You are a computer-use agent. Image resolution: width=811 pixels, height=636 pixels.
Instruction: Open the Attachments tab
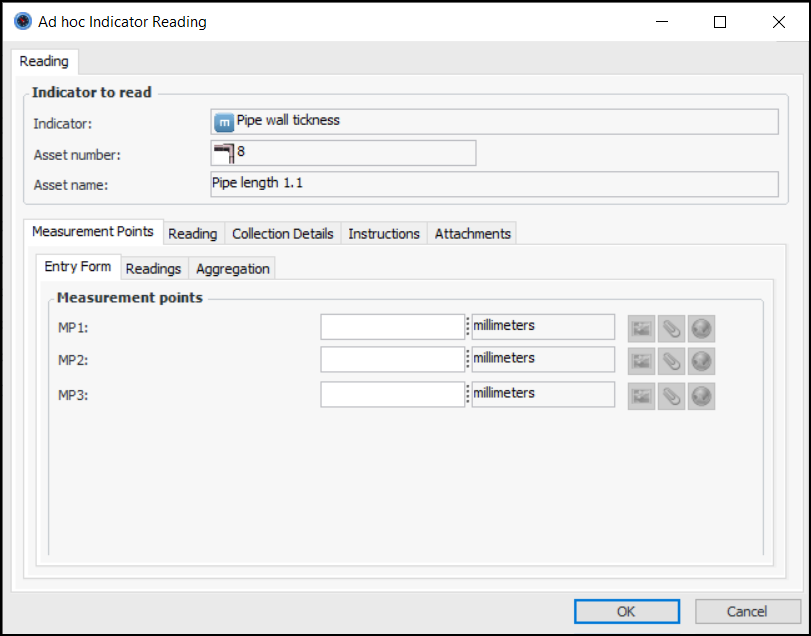(472, 233)
